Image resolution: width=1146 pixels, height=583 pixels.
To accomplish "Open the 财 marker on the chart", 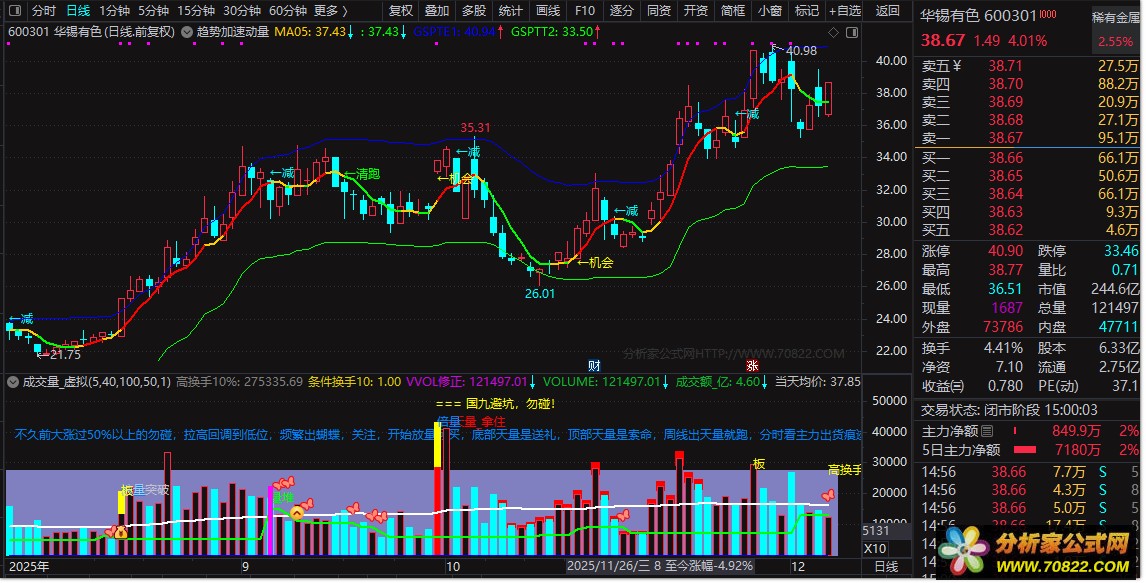I will pyautogui.click(x=594, y=365).
